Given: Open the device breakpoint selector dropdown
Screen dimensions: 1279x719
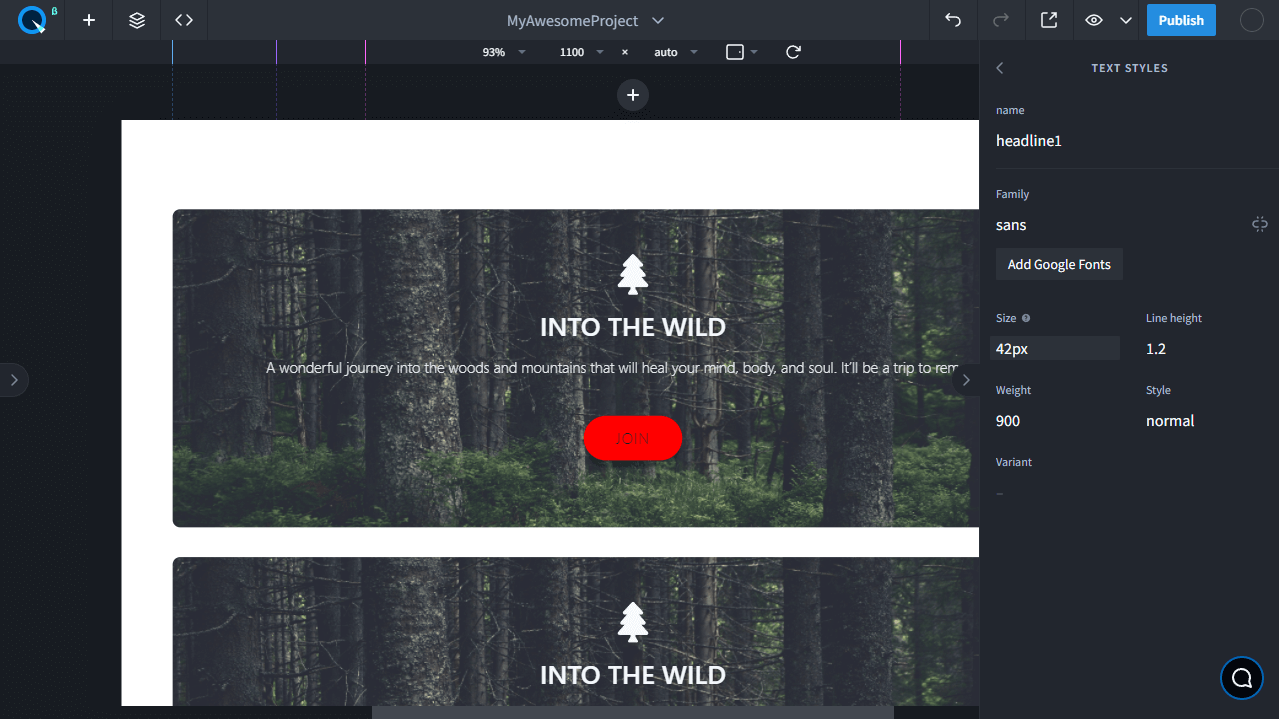Looking at the screenshot, I should pyautogui.click(x=742, y=52).
